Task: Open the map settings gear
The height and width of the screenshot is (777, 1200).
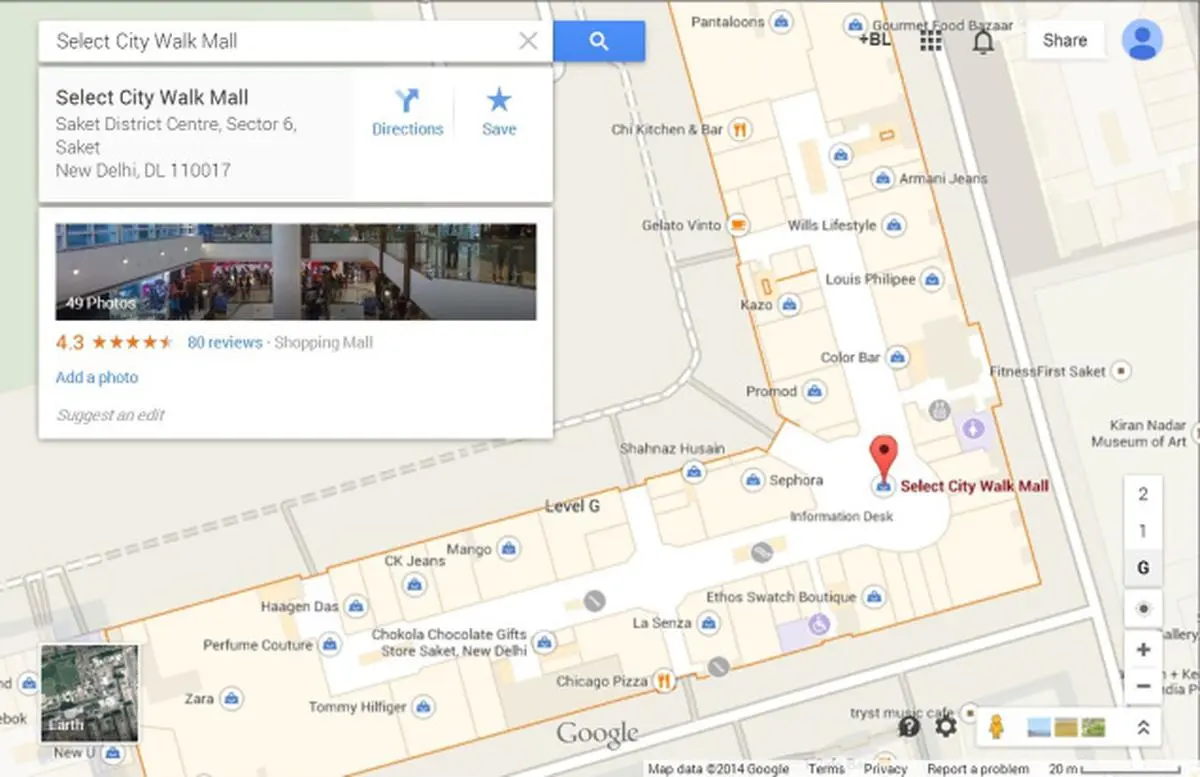Action: (946, 727)
